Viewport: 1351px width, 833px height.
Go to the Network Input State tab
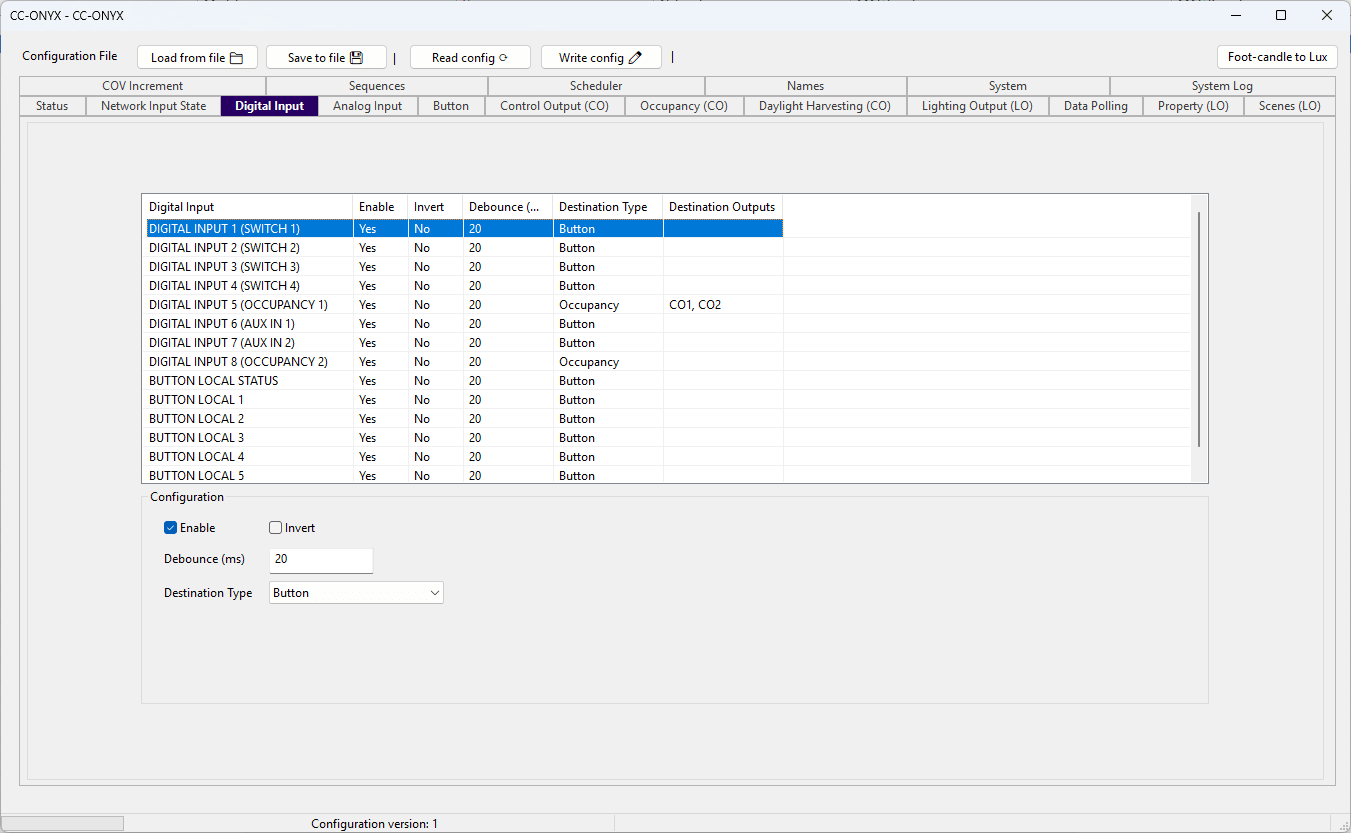point(154,106)
